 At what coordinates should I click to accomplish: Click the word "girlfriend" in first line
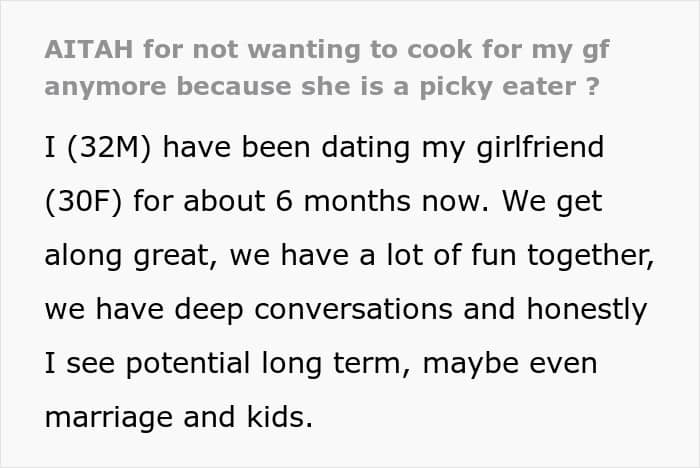pos(540,148)
